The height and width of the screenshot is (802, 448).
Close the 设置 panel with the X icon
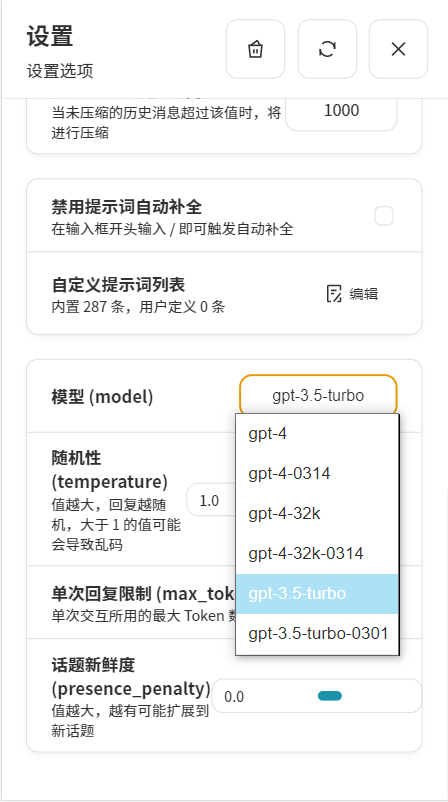pyautogui.click(x=398, y=49)
